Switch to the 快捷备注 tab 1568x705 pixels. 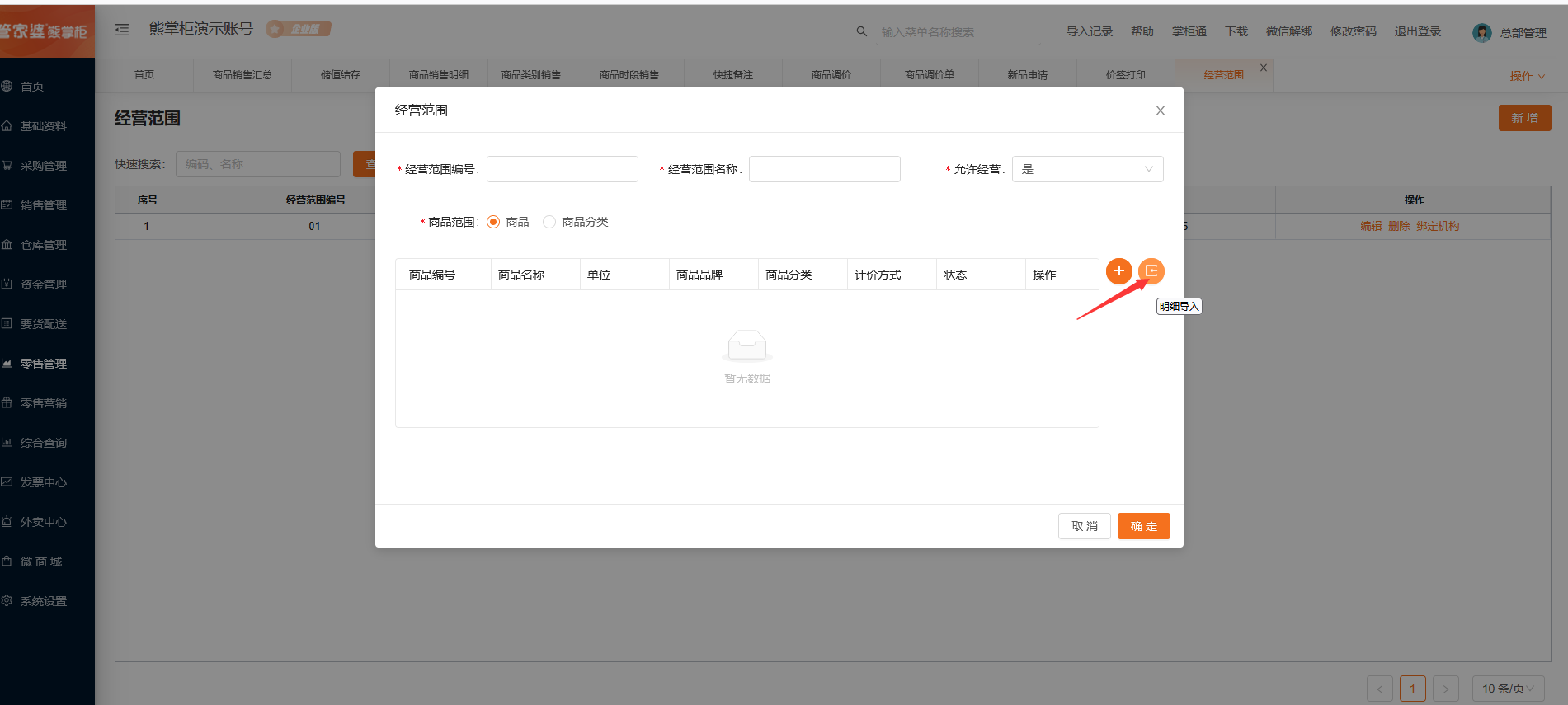point(733,75)
